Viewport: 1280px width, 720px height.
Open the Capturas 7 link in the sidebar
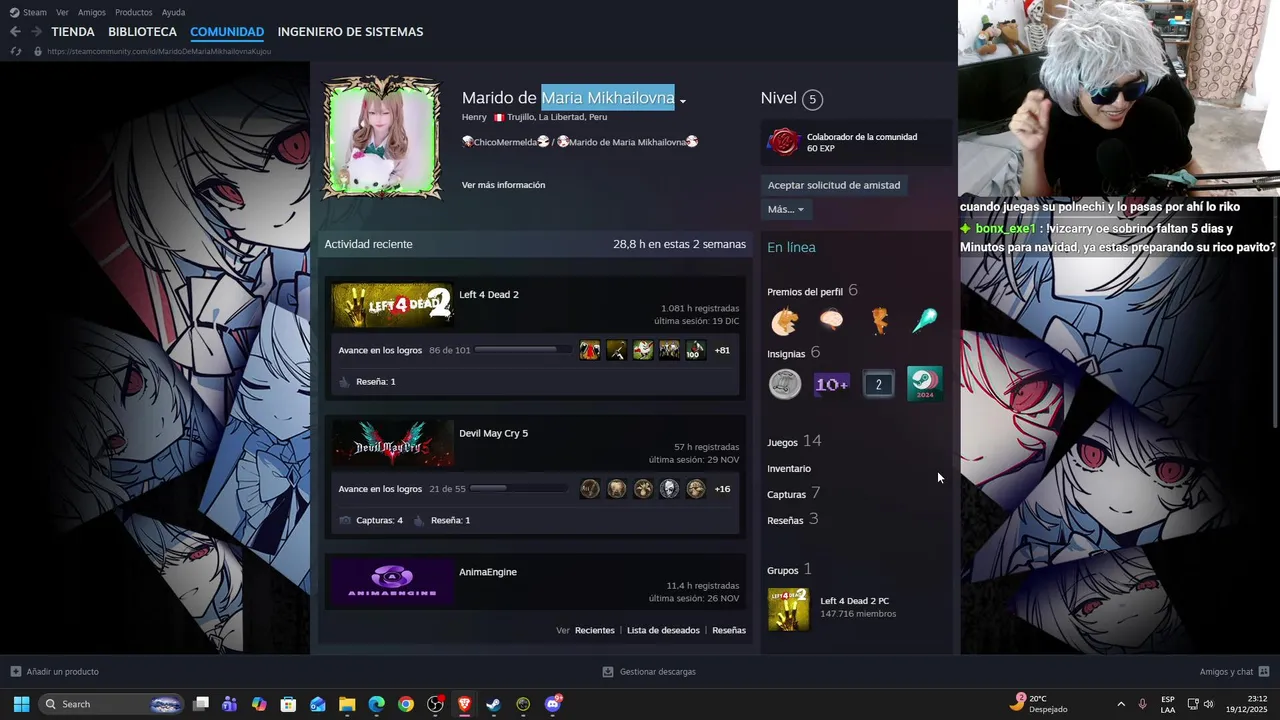793,493
